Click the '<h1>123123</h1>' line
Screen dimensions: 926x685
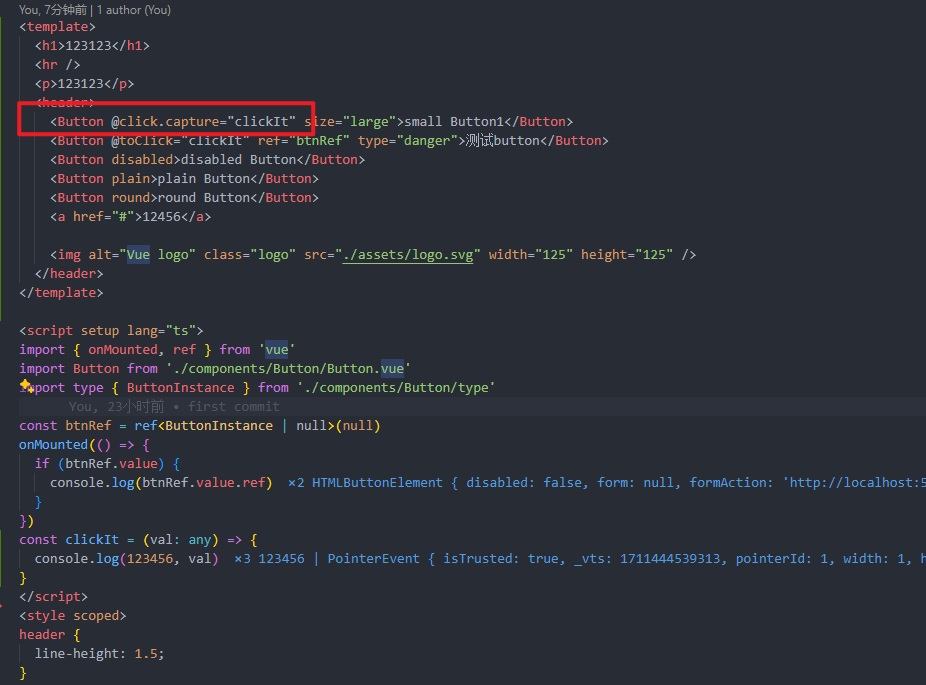pyautogui.click(x=92, y=45)
